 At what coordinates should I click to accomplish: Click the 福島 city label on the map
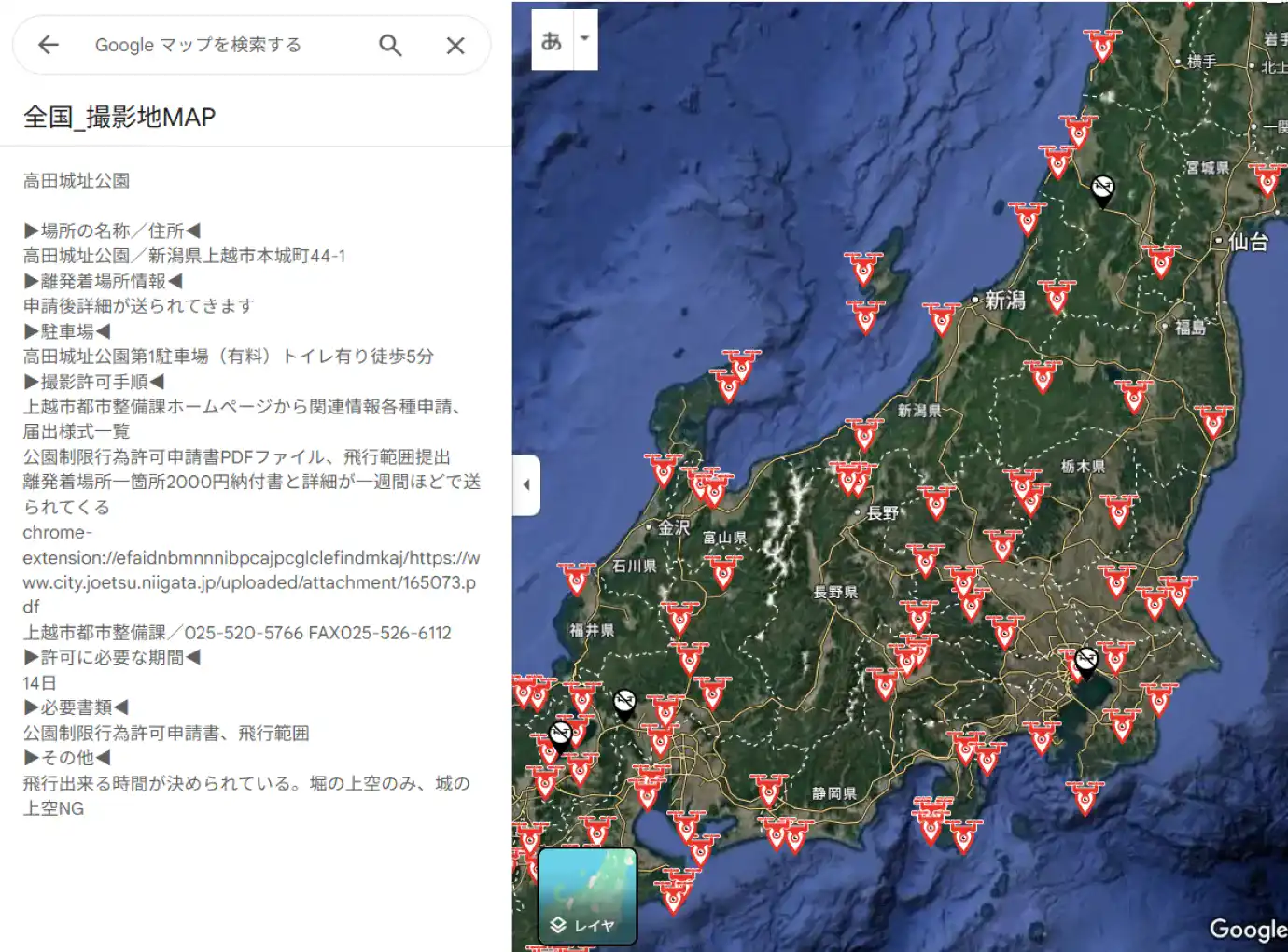coord(1190,327)
